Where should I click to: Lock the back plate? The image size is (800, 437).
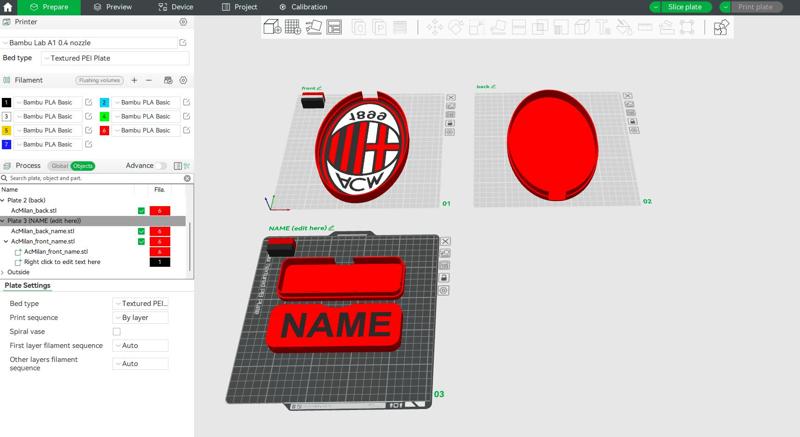[633, 121]
